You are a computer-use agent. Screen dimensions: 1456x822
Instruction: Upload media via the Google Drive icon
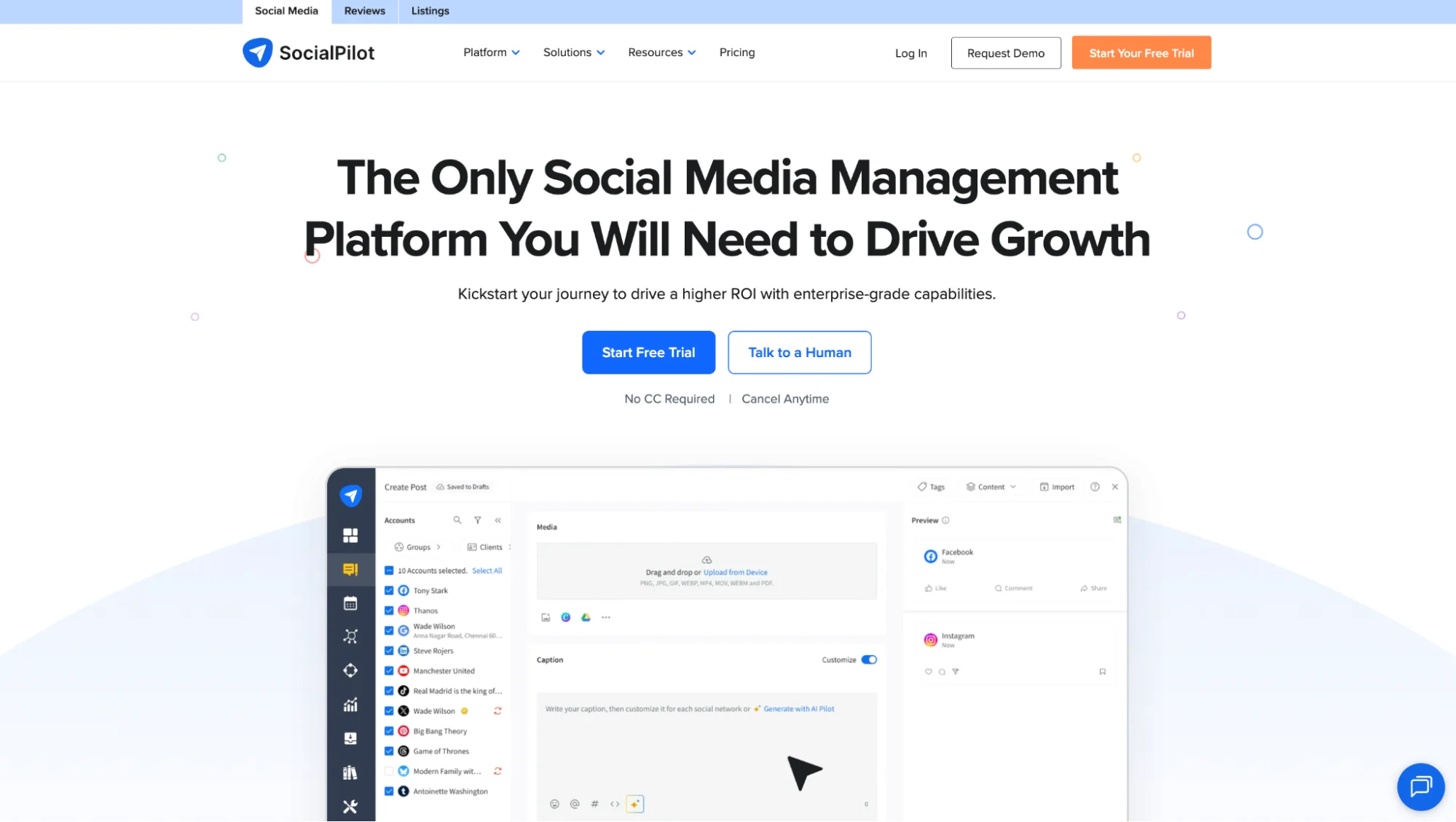click(x=585, y=616)
